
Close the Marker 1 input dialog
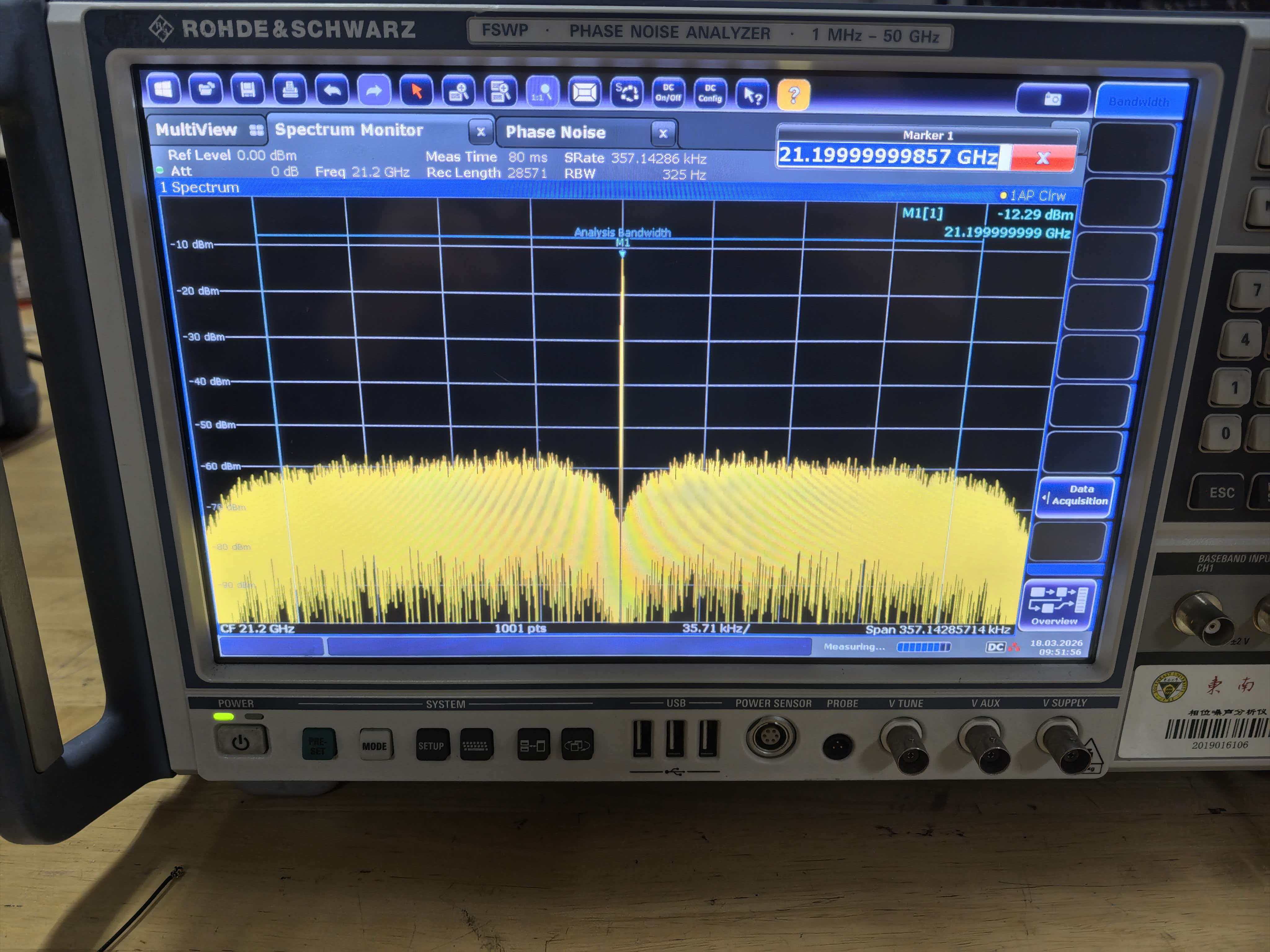click(1043, 157)
